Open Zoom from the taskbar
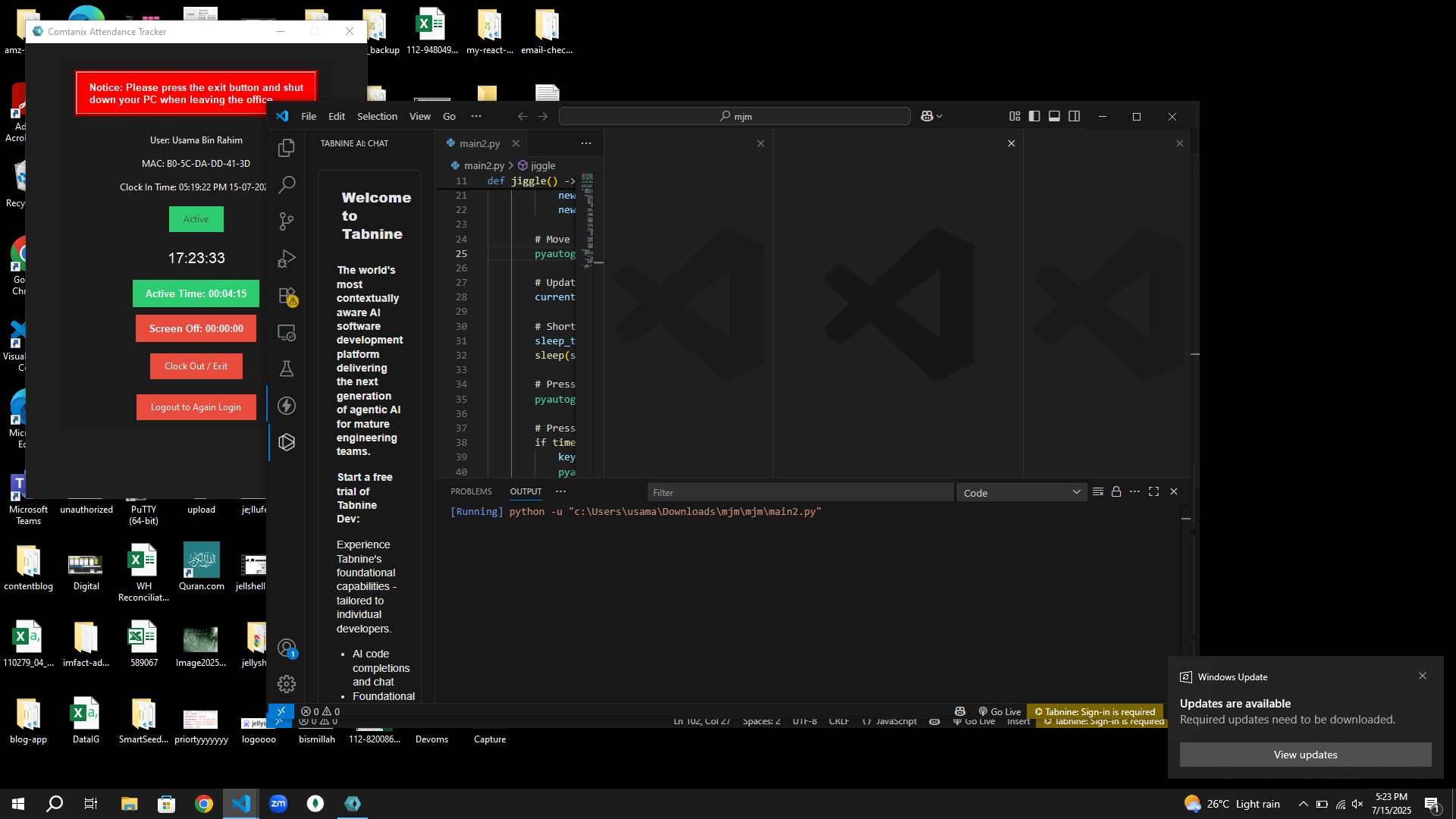This screenshot has height=819, width=1456. [x=278, y=804]
